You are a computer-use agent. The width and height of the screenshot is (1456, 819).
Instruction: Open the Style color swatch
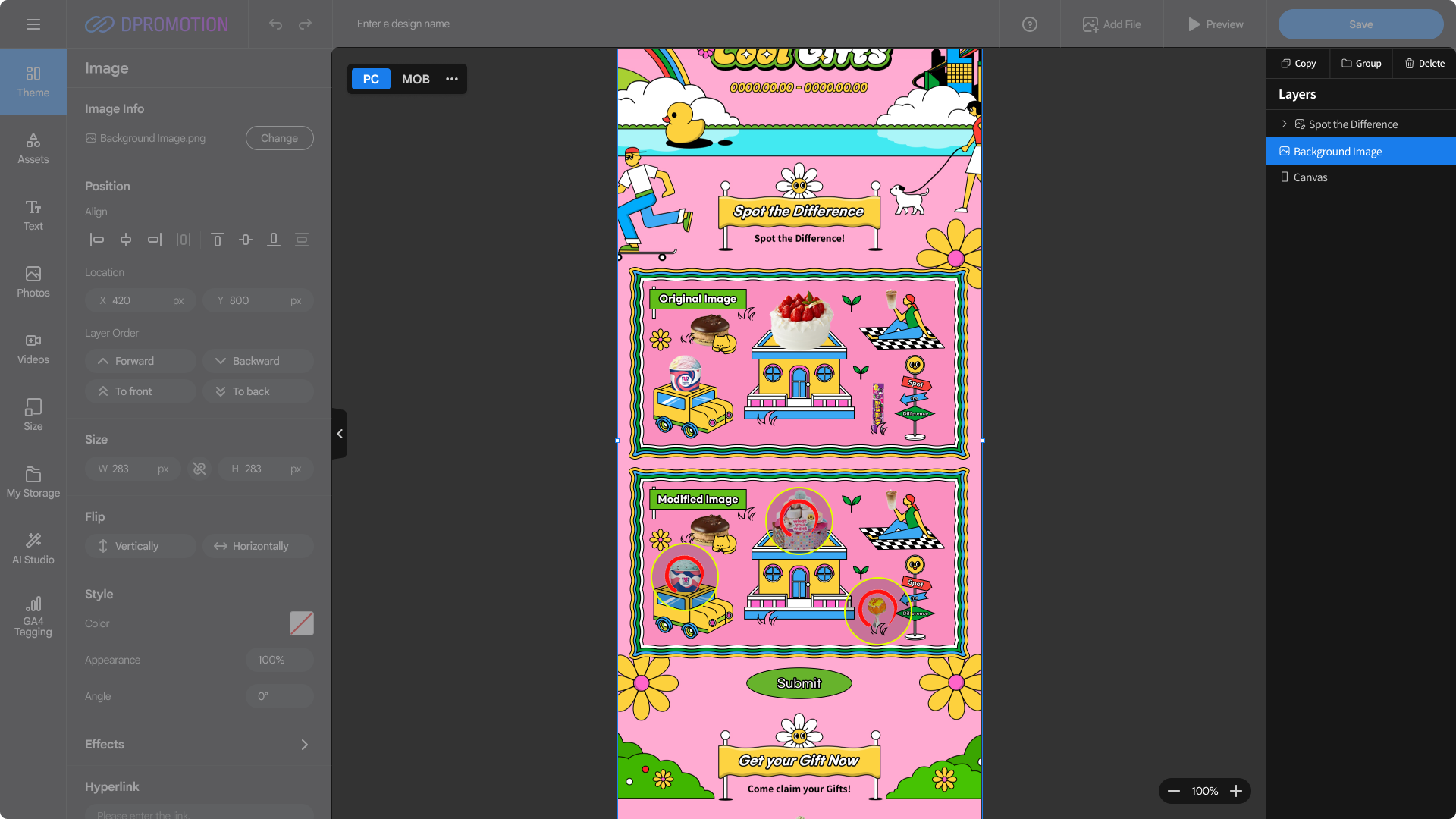[301, 623]
